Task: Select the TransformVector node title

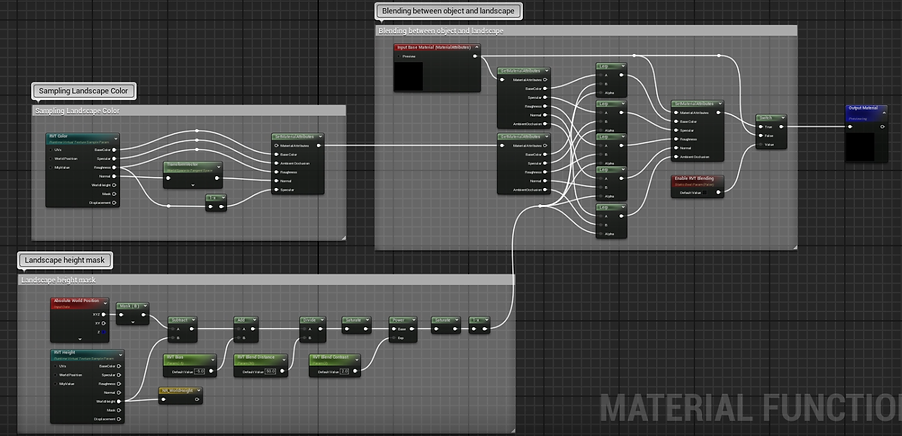Action: [x=182, y=165]
